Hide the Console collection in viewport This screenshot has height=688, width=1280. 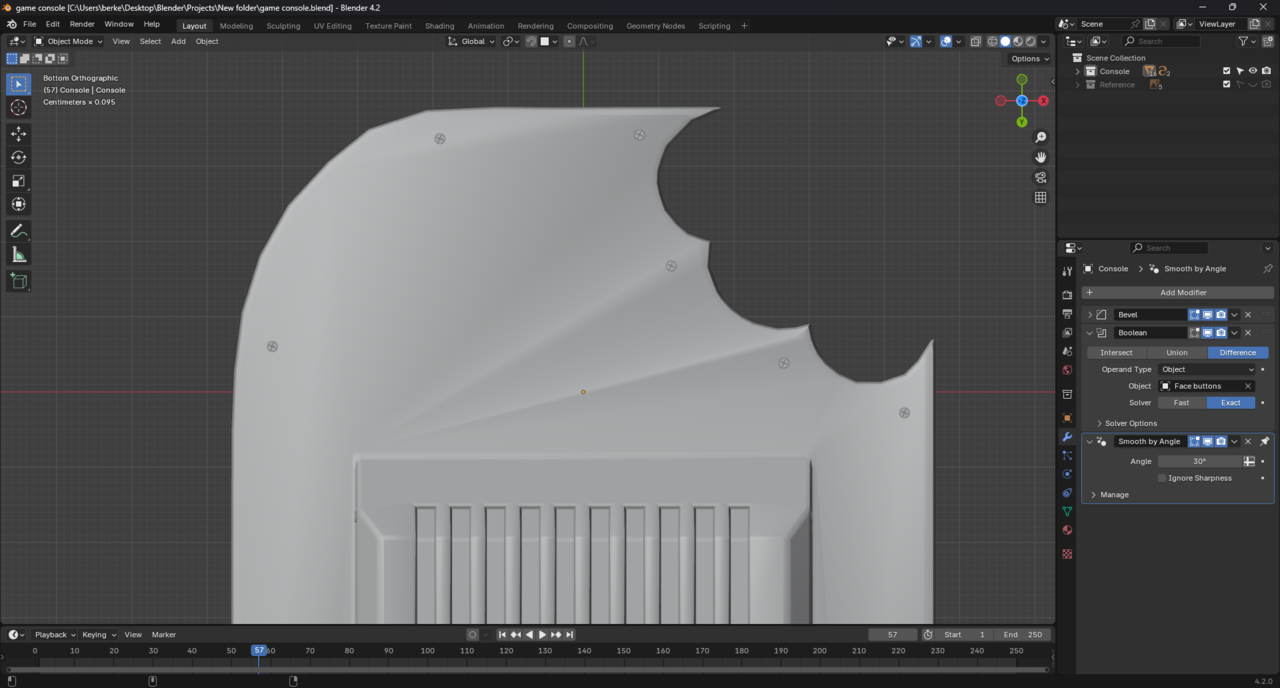(1253, 71)
